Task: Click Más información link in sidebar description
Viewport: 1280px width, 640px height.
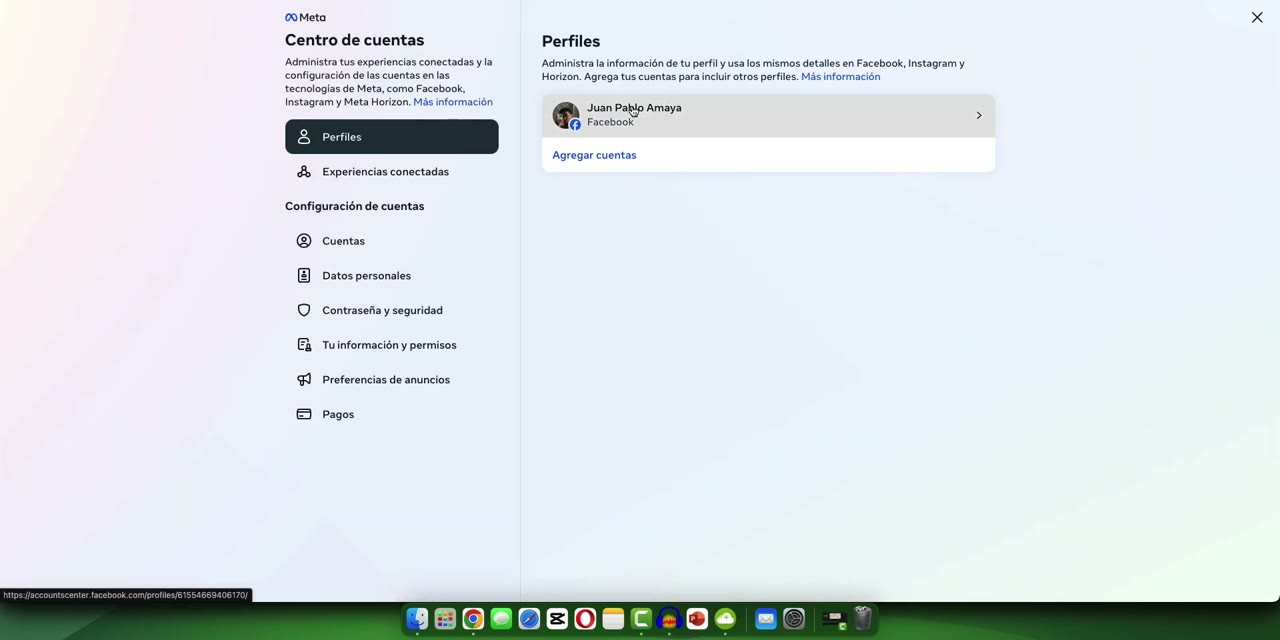Action: pyautogui.click(x=453, y=102)
